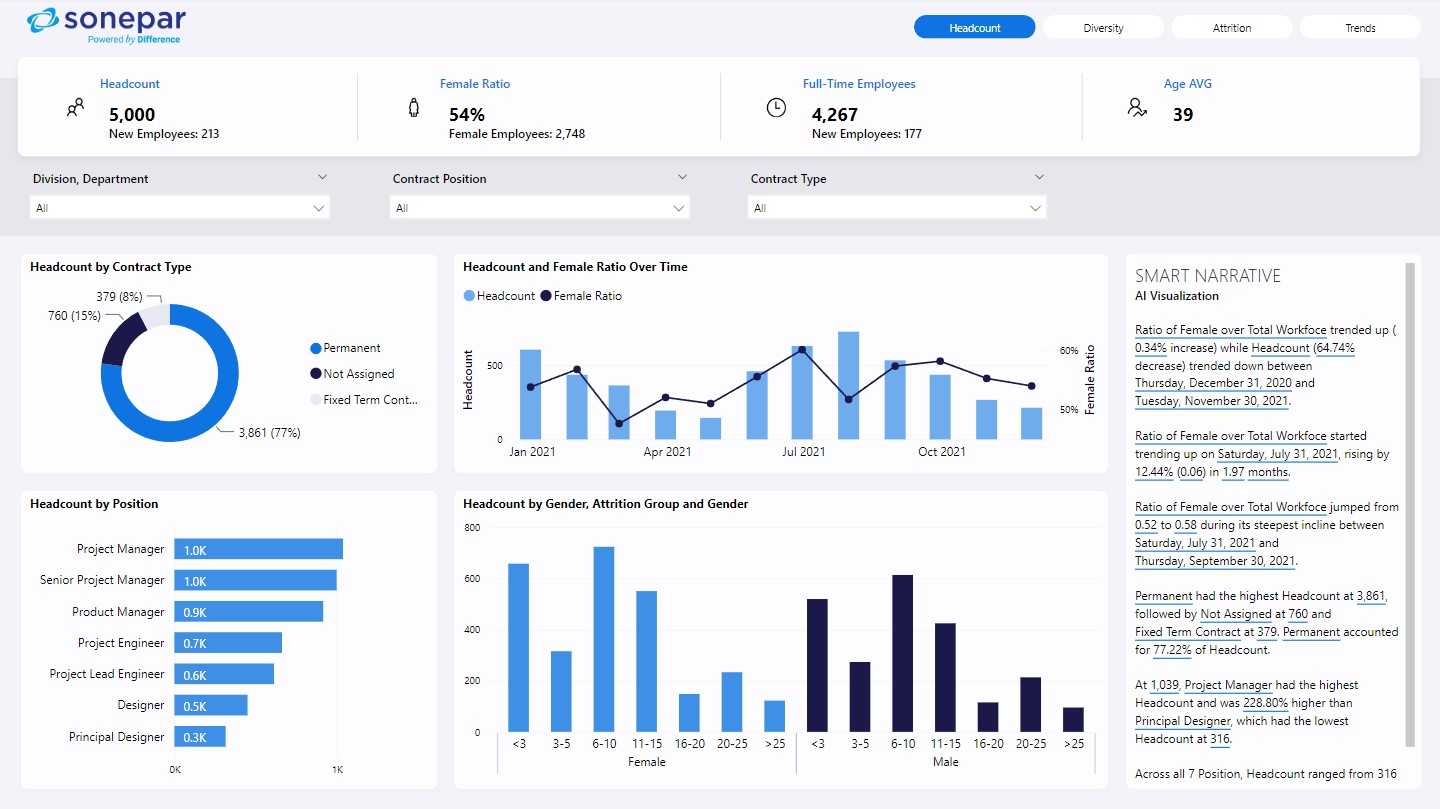Select the Project Lead Engineer bar
Image resolution: width=1440 pixels, height=809 pixels.
224,674
